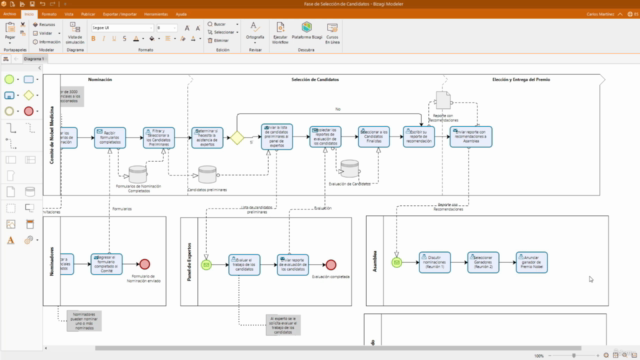
Task: Open the font size combo box
Action: point(167,28)
